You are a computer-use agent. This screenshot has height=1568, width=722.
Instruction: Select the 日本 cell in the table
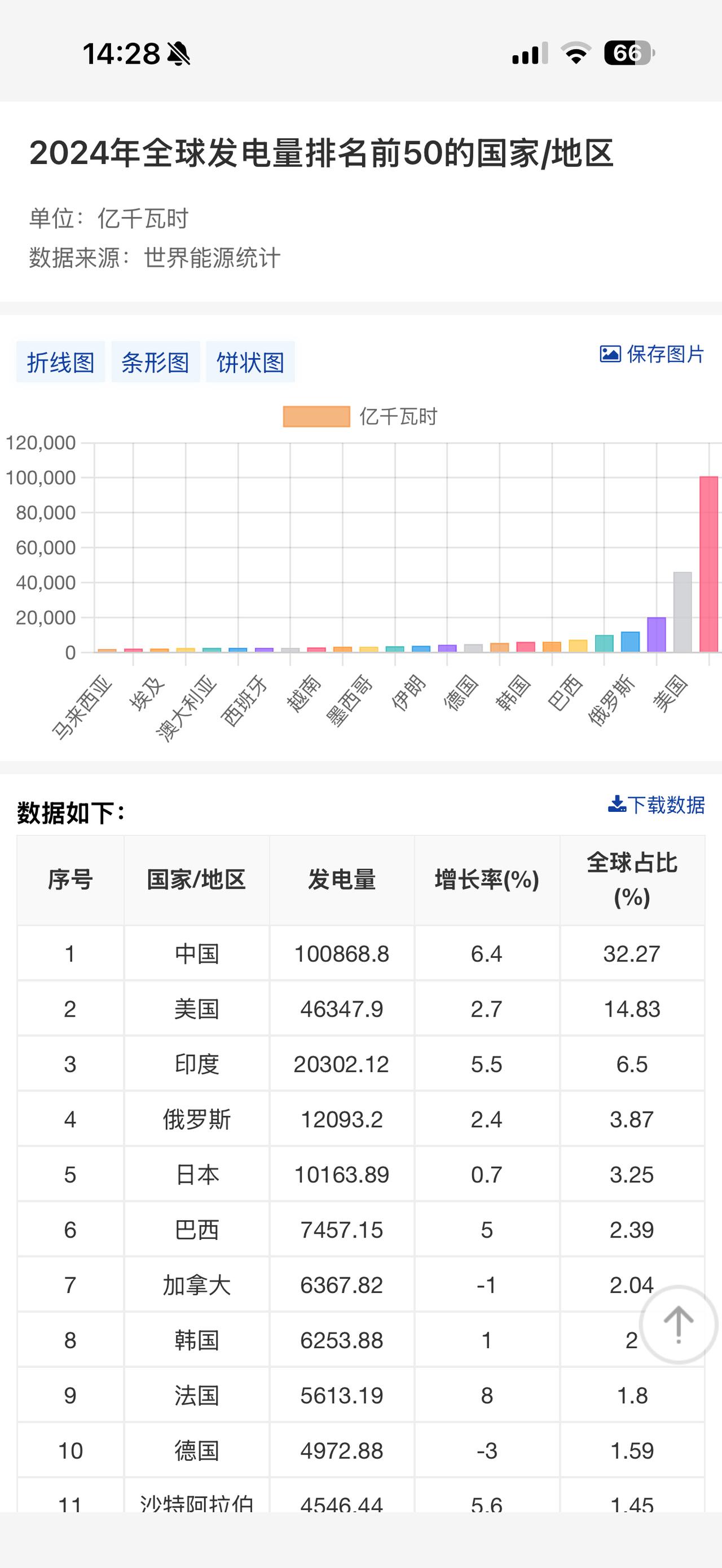pyautogui.click(x=197, y=1175)
